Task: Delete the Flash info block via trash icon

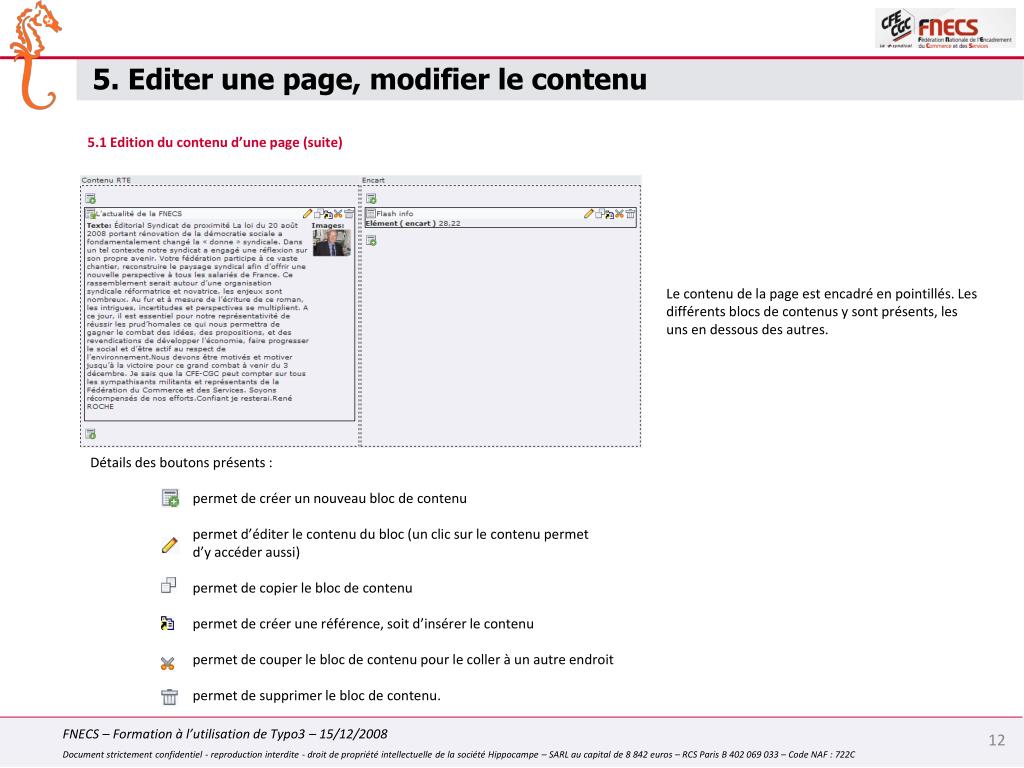Action: point(630,214)
